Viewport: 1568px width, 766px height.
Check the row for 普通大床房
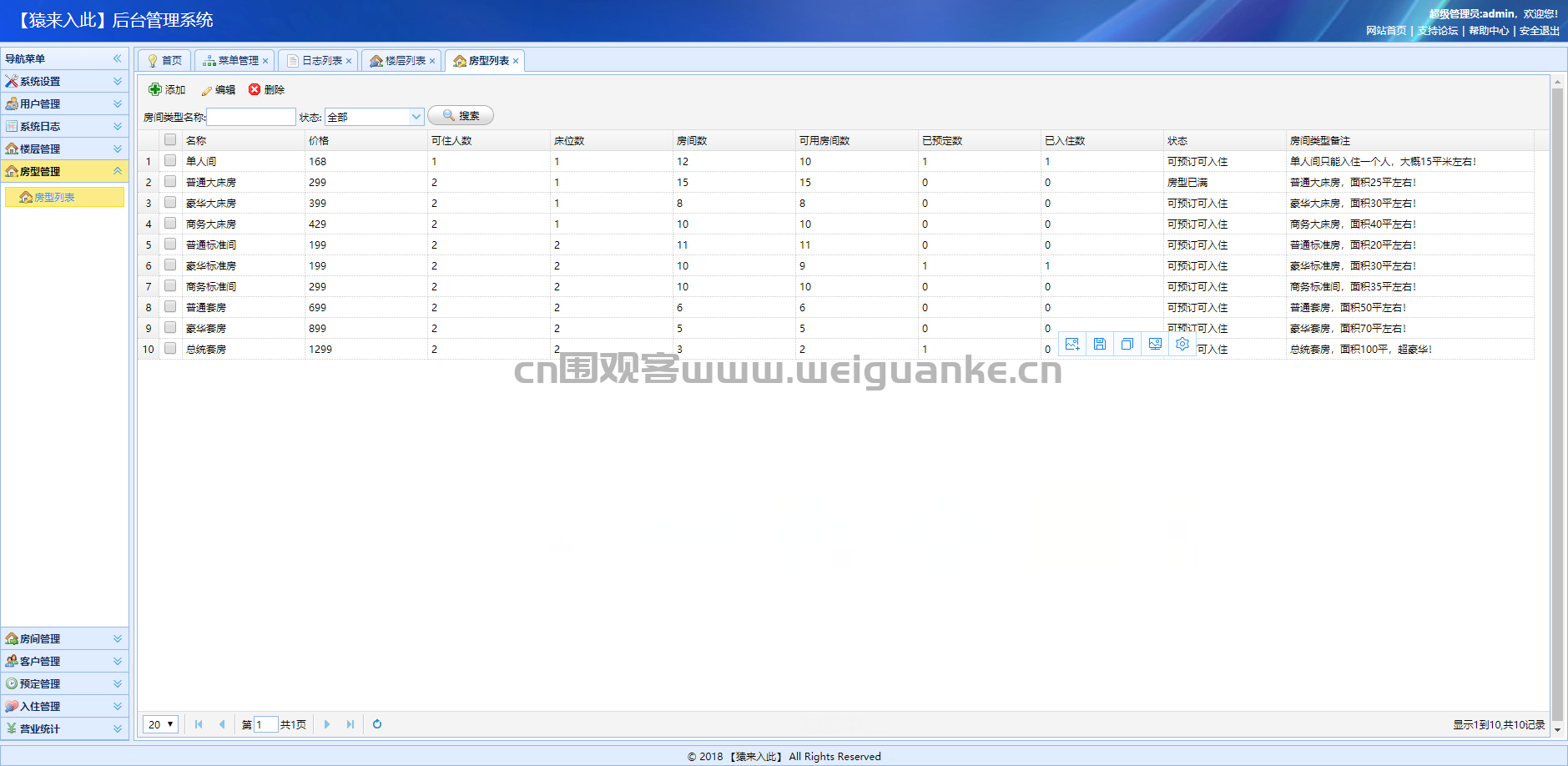(170, 181)
